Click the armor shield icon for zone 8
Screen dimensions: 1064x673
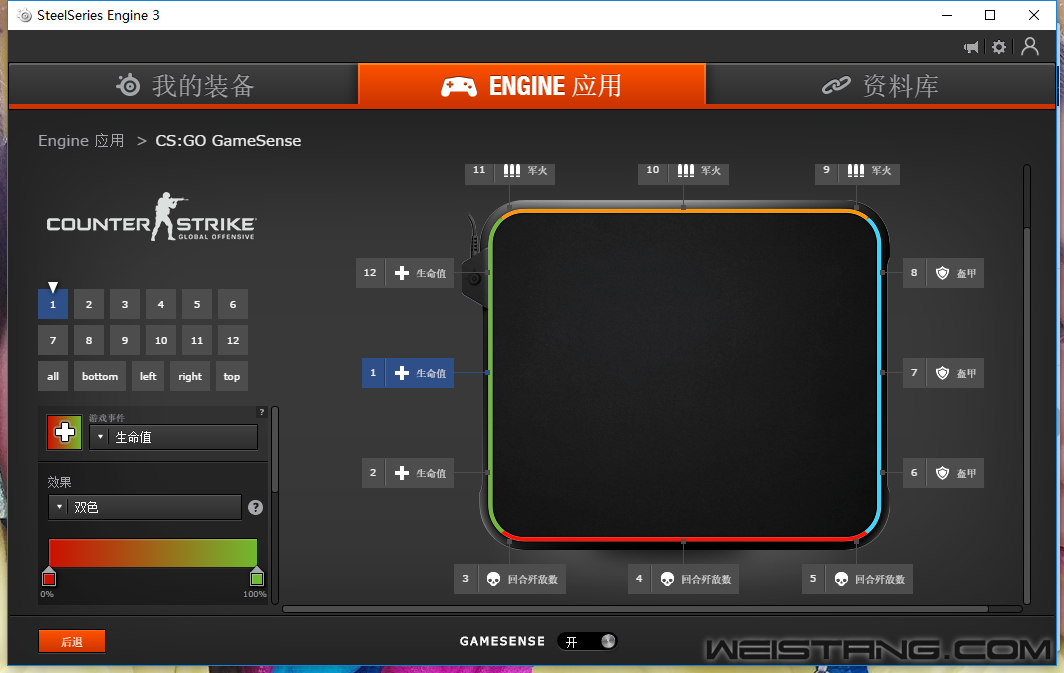pyautogui.click(x=943, y=273)
